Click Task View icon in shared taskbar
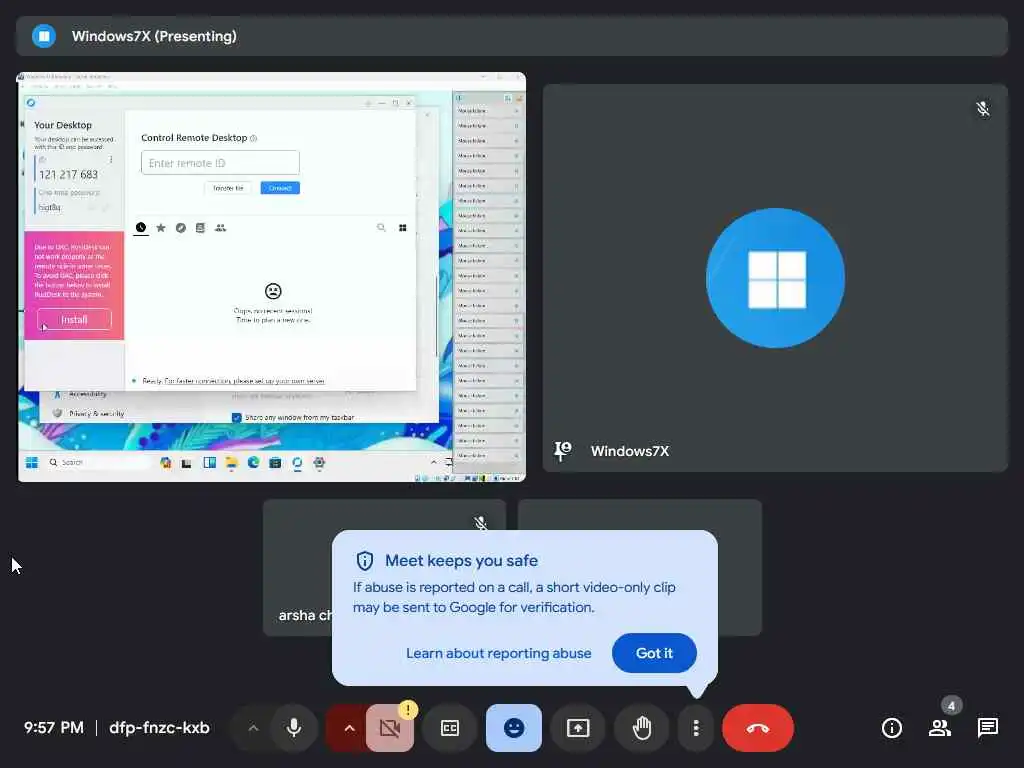The height and width of the screenshot is (768, 1024). pos(186,463)
